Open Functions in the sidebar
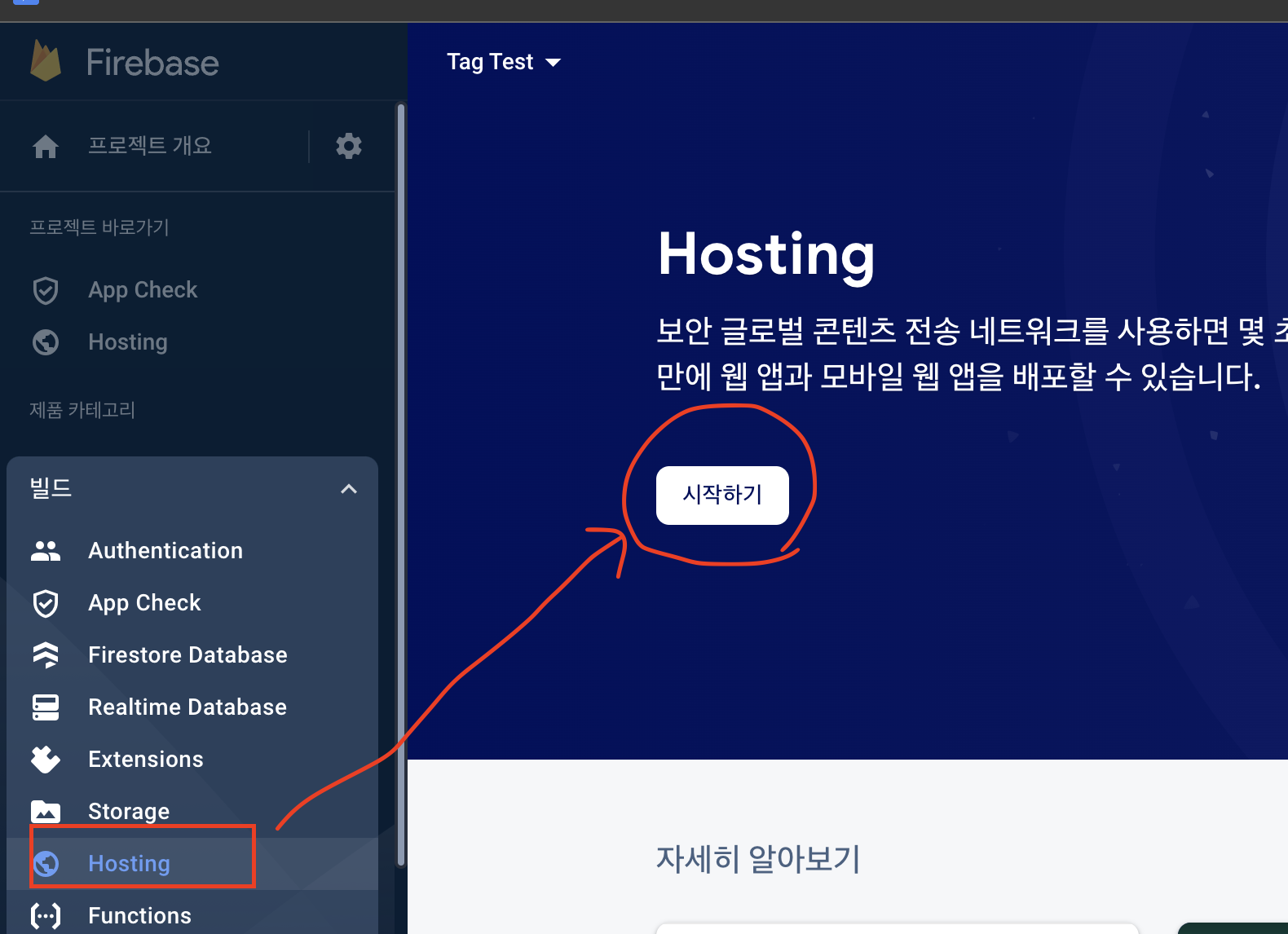 coord(139,916)
